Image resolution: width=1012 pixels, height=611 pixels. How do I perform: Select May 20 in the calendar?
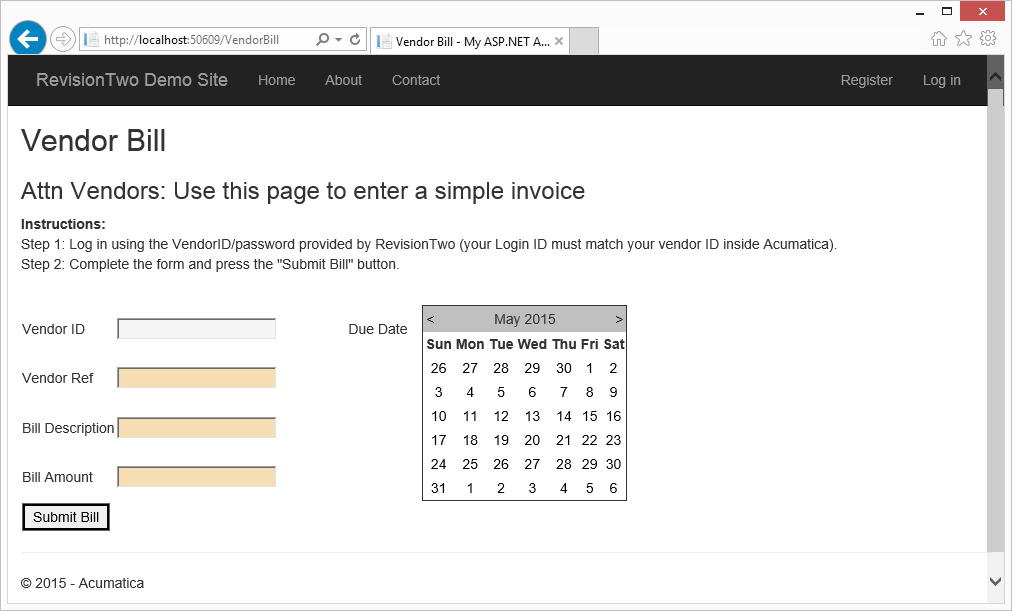532,440
